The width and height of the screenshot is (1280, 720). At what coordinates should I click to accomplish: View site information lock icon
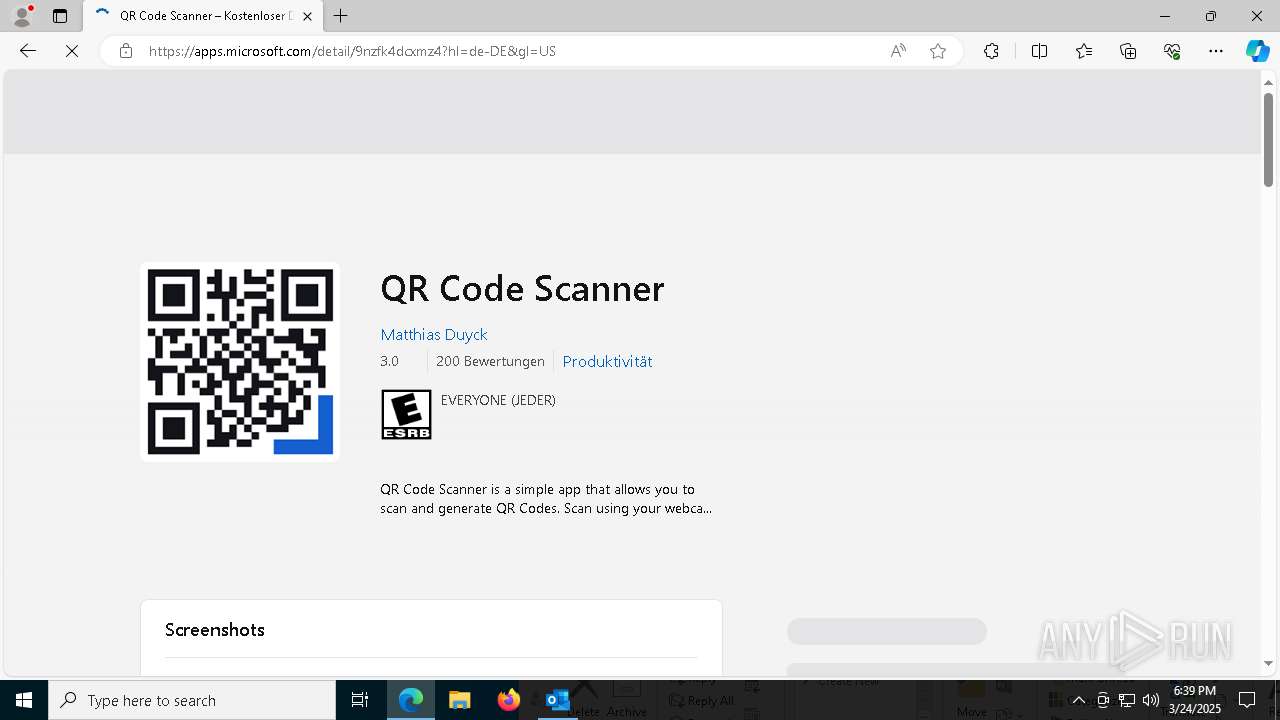pyautogui.click(x=125, y=51)
